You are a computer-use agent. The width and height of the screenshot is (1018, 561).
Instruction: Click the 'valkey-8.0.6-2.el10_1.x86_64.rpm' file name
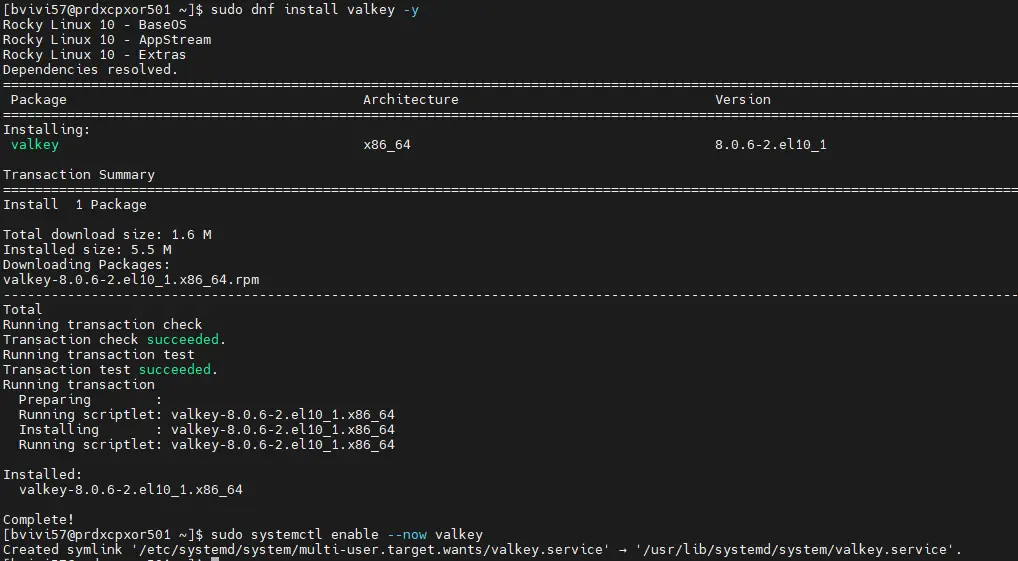(131, 279)
